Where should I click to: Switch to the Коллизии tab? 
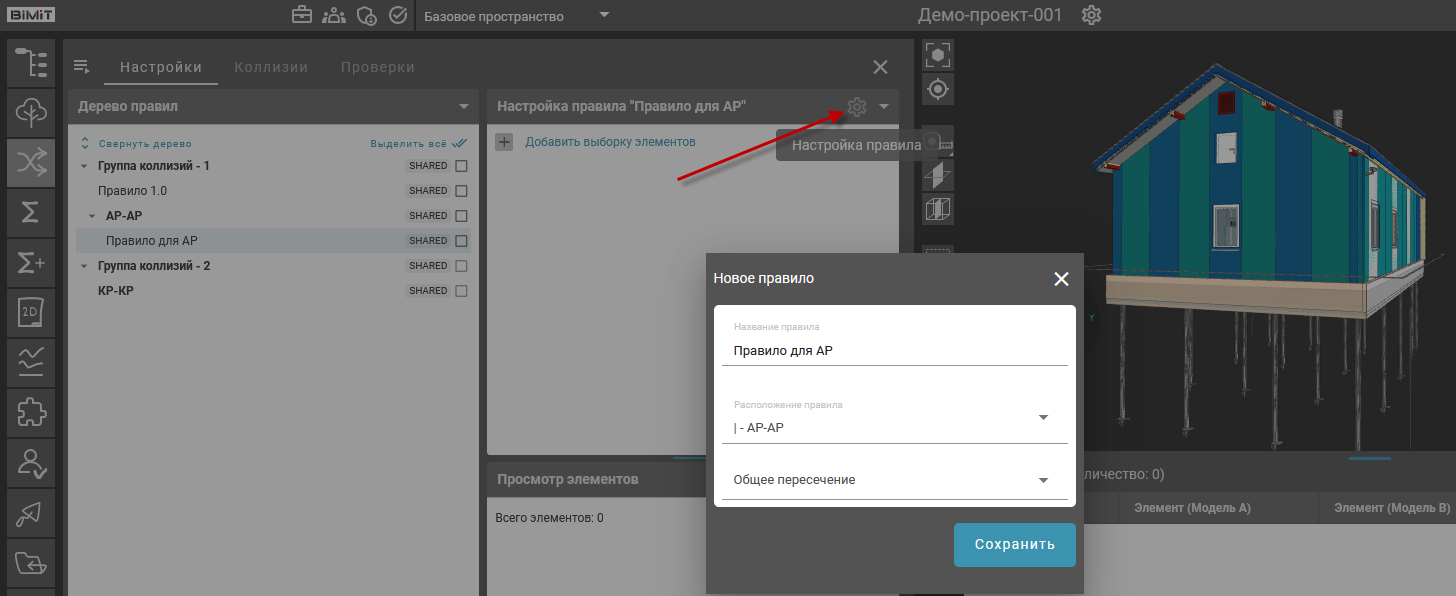tap(271, 67)
